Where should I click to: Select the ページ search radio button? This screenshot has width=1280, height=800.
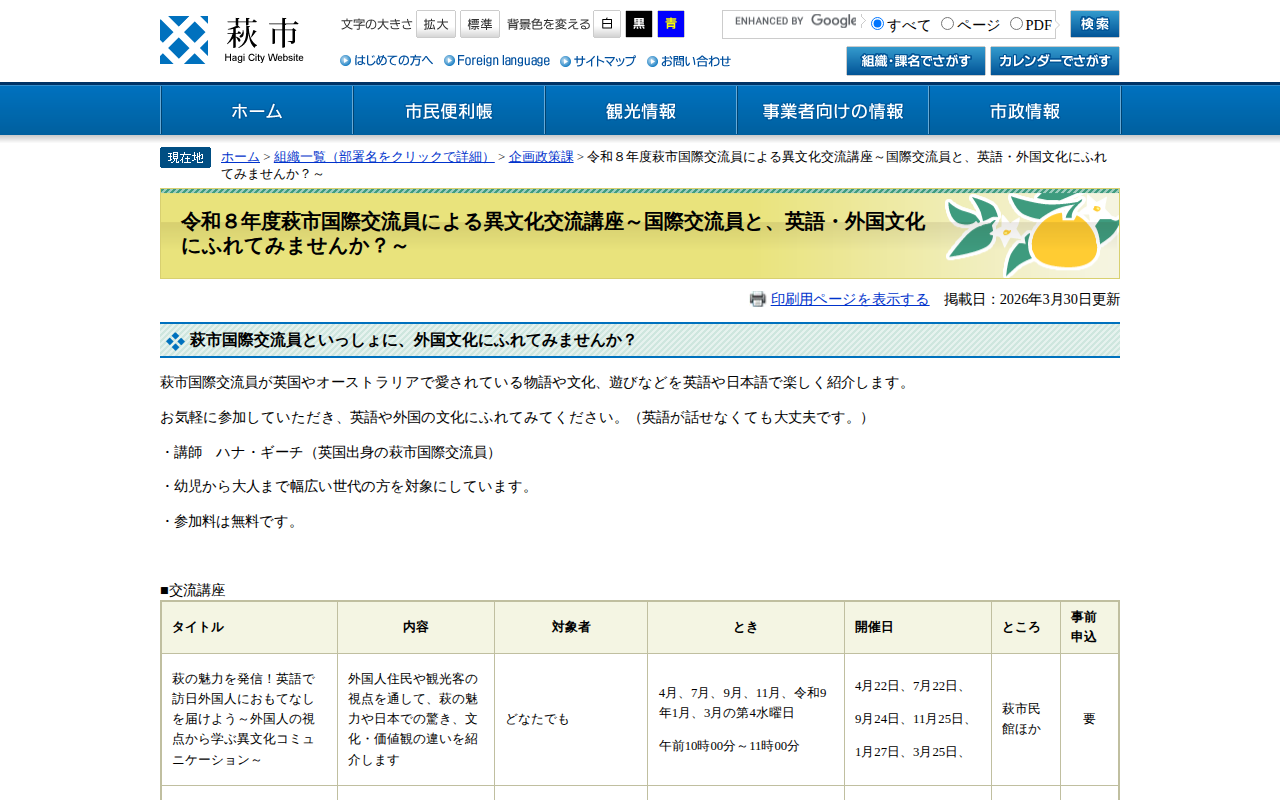coord(948,24)
